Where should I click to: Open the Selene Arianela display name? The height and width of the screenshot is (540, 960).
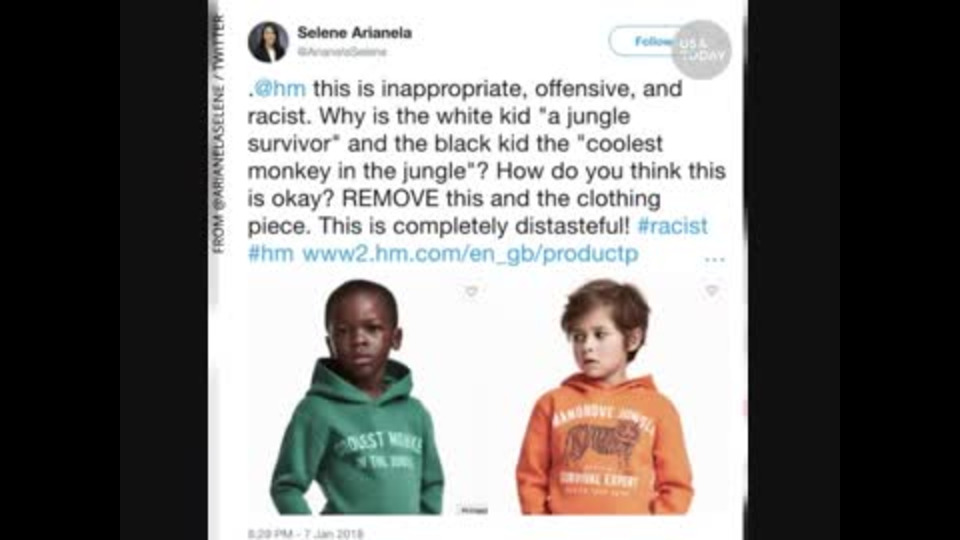pos(354,32)
